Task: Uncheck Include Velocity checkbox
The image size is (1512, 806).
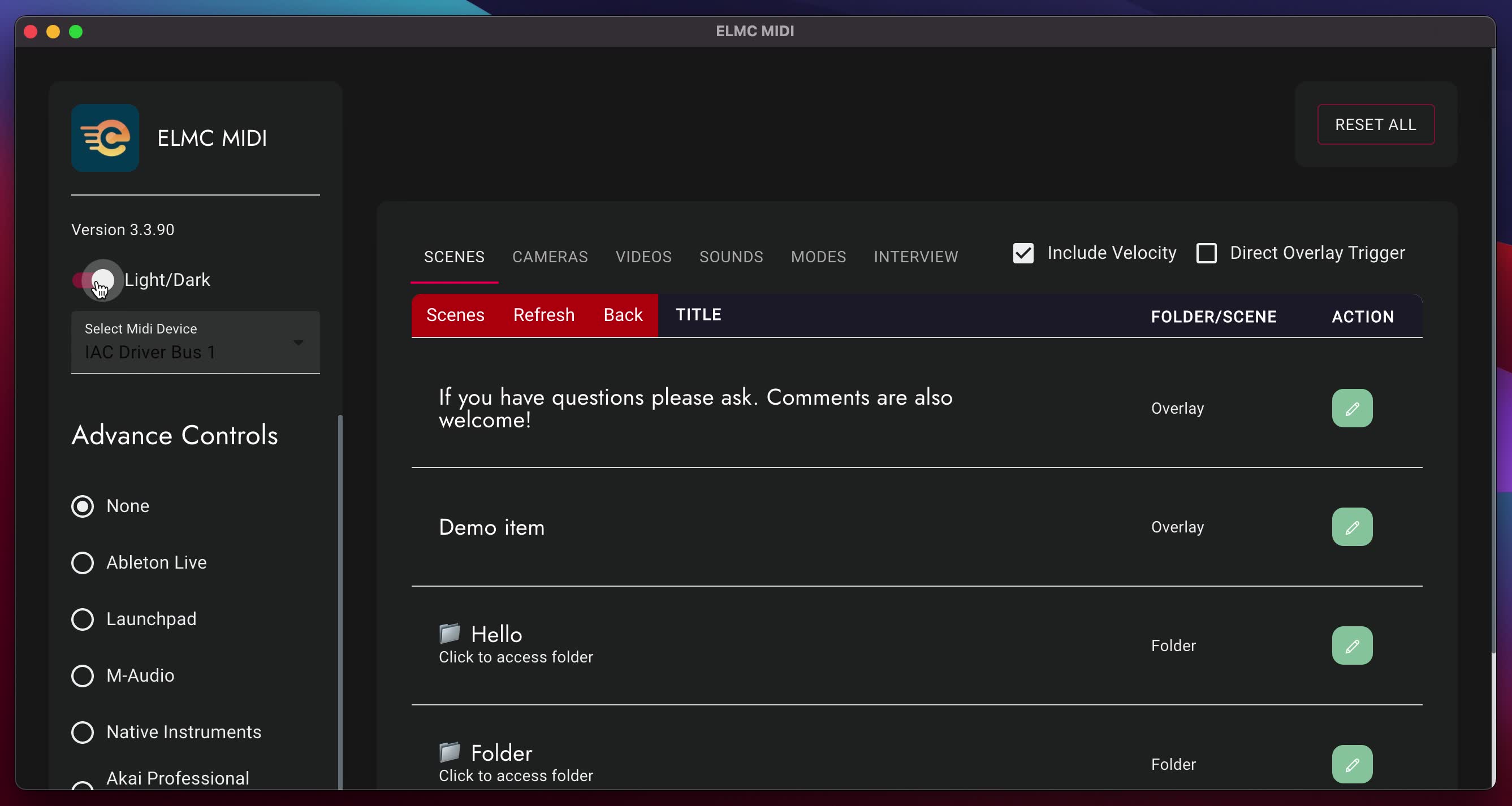Action: (1023, 253)
